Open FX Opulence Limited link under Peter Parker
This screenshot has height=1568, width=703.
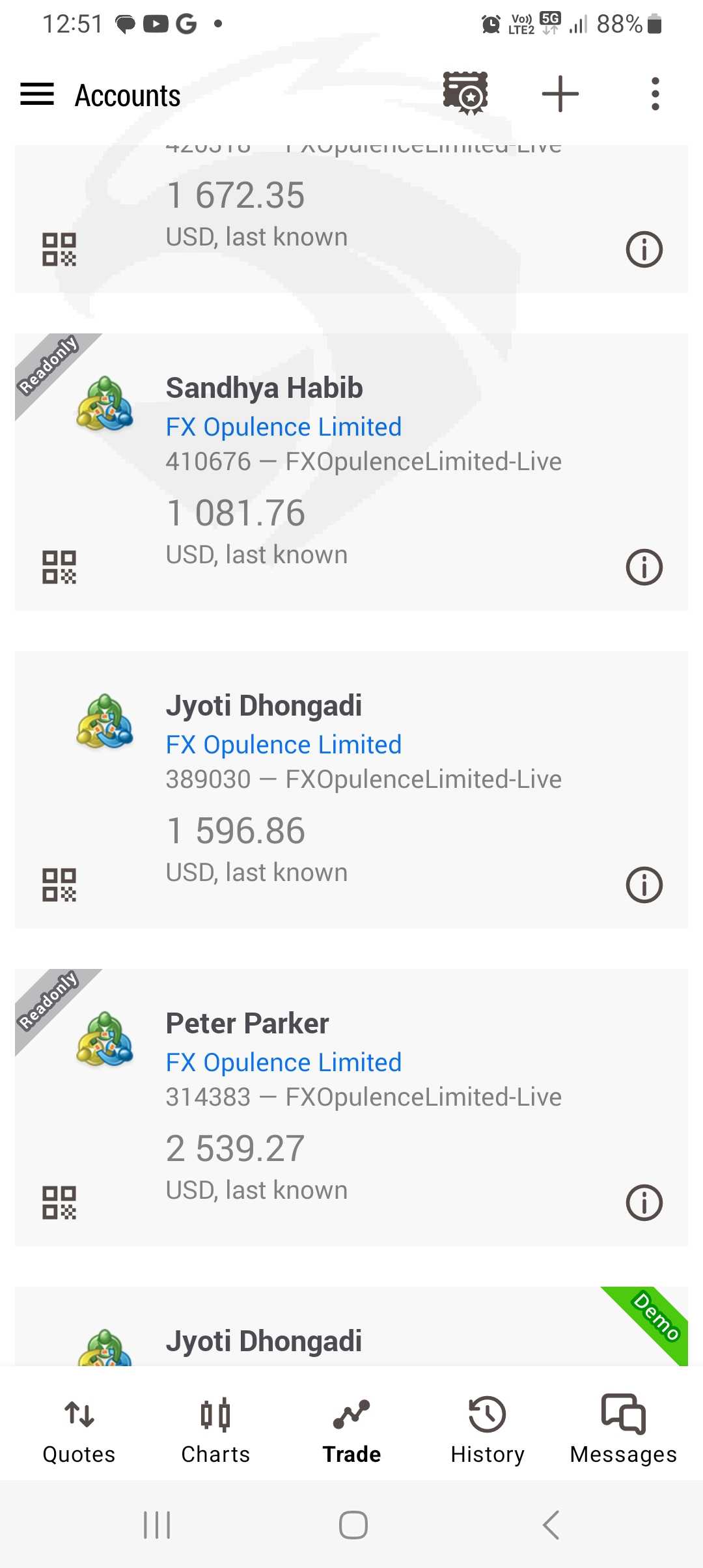tap(284, 1063)
